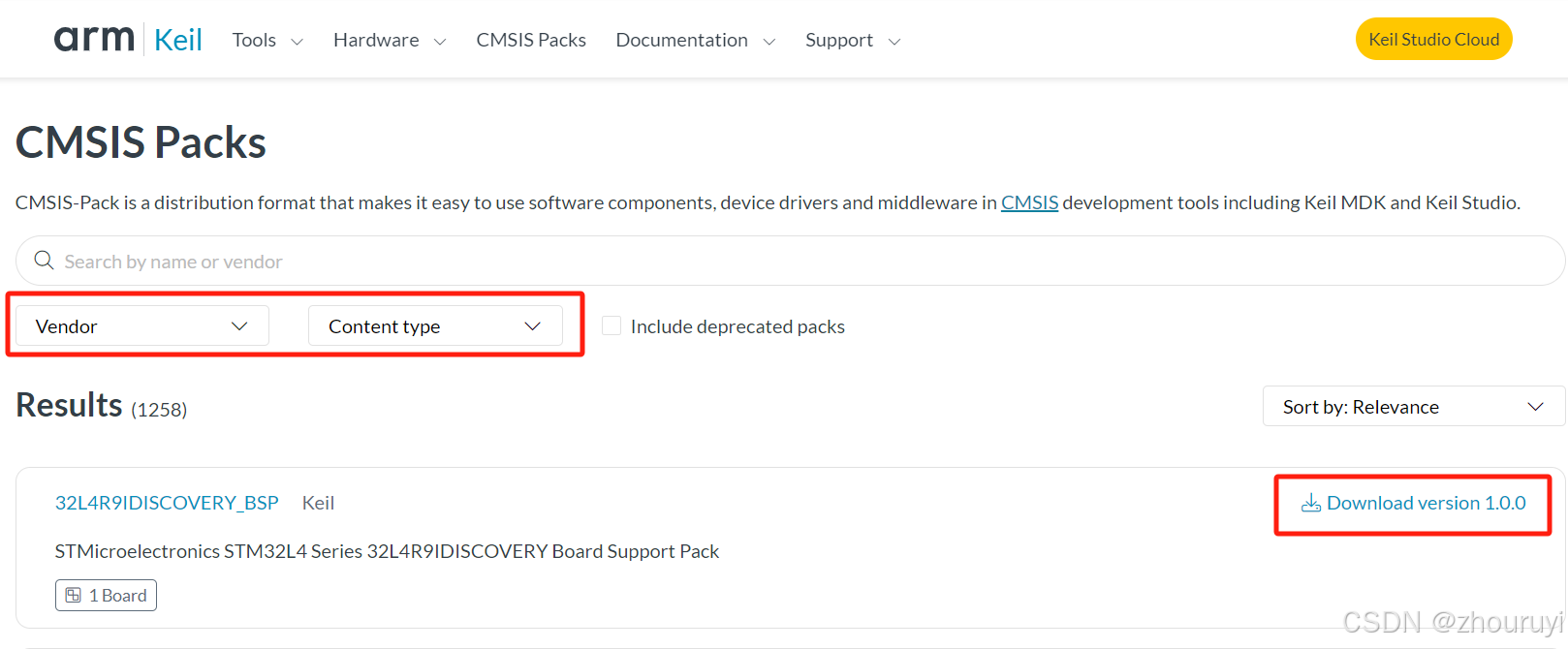Viewport: 1568px width, 649px height.
Task: Open the Sort by: Relevance dropdown
Action: click(1413, 406)
